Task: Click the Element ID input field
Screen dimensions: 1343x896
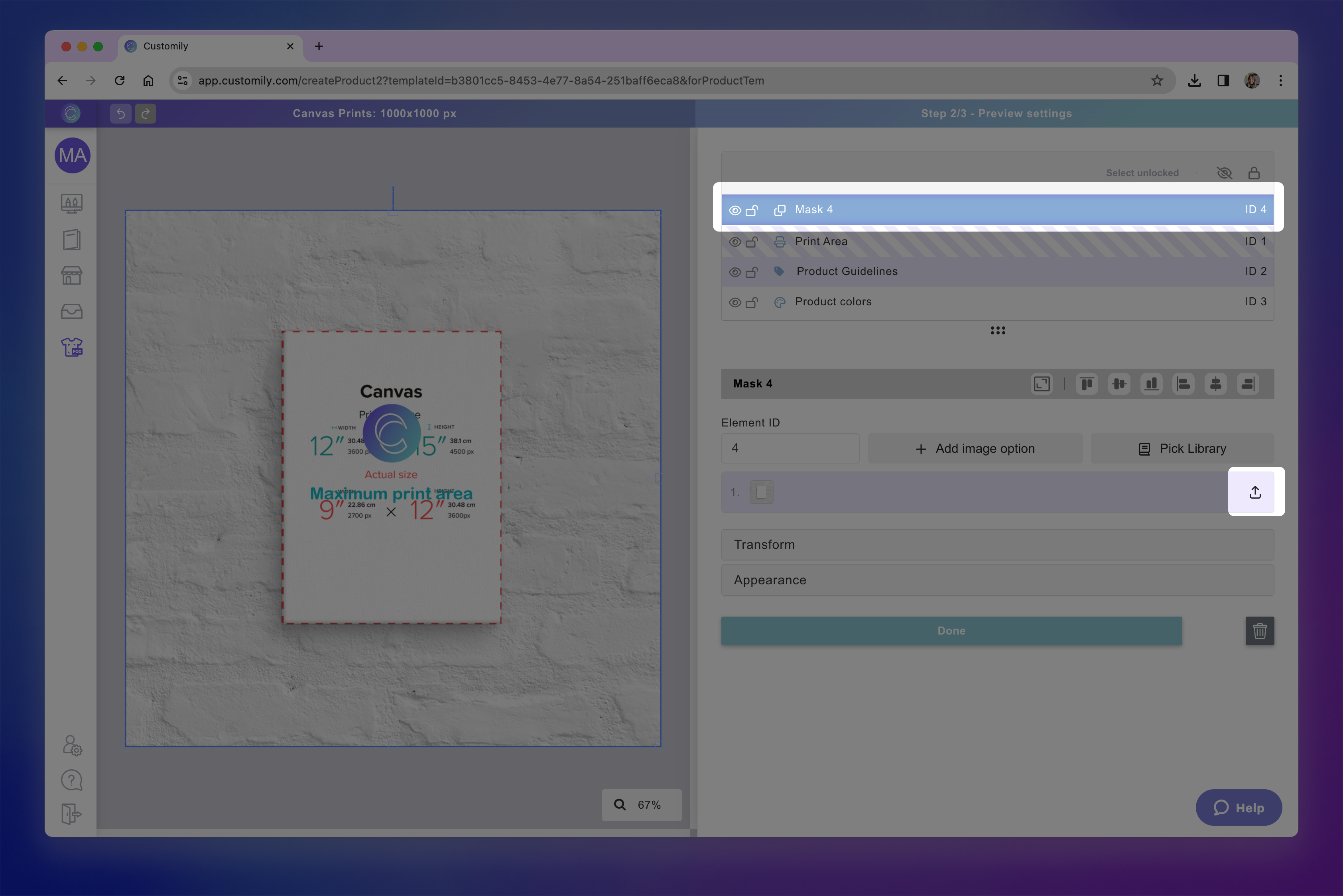Action: point(790,448)
